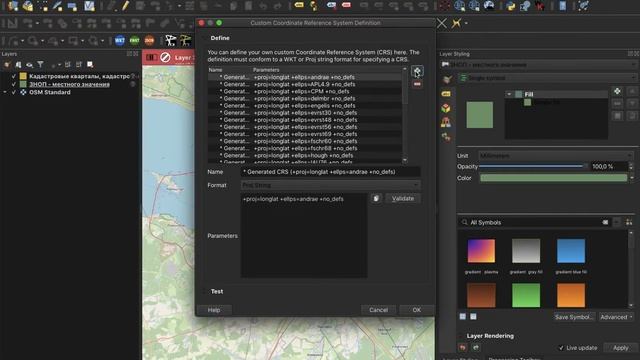Click the WKT round blue plugin icon
Image resolution: width=640 pixels, height=360 pixels.
tap(120, 40)
